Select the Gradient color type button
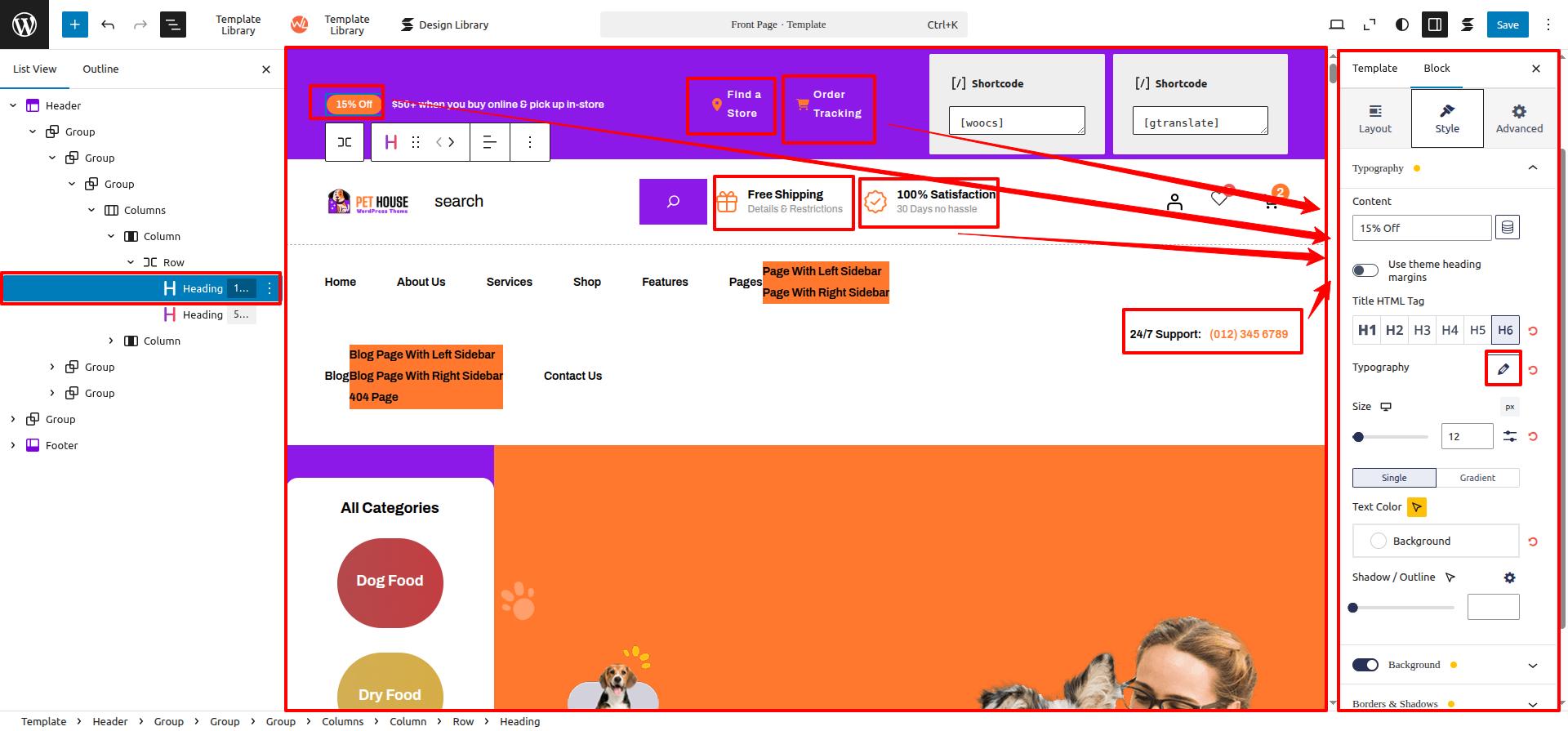 click(1477, 478)
